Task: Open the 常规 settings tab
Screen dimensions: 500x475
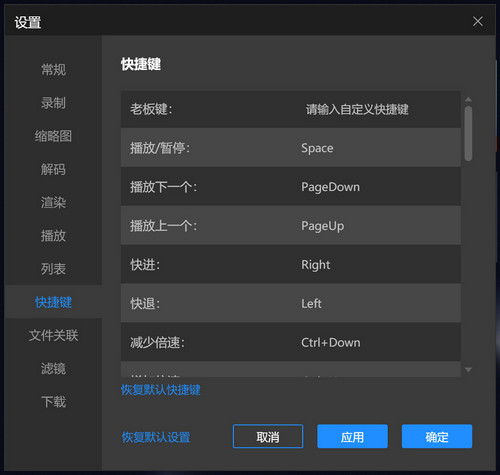Action: click(53, 70)
